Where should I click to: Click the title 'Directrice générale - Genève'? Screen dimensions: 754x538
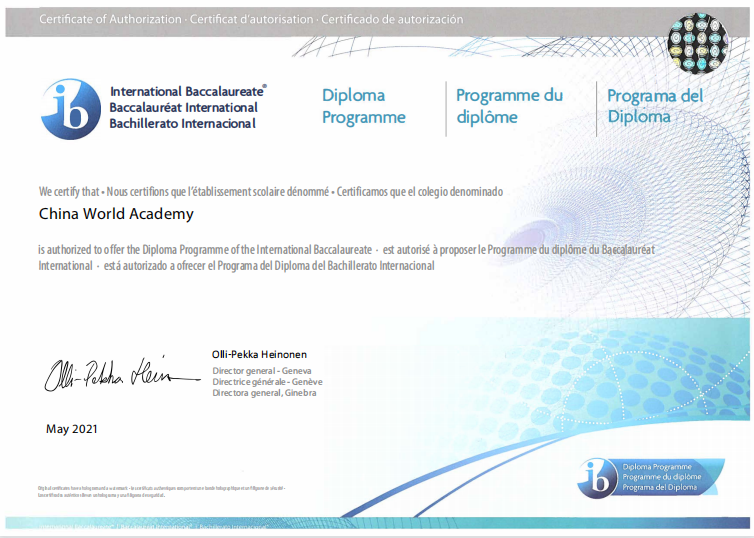click(267, 382)
